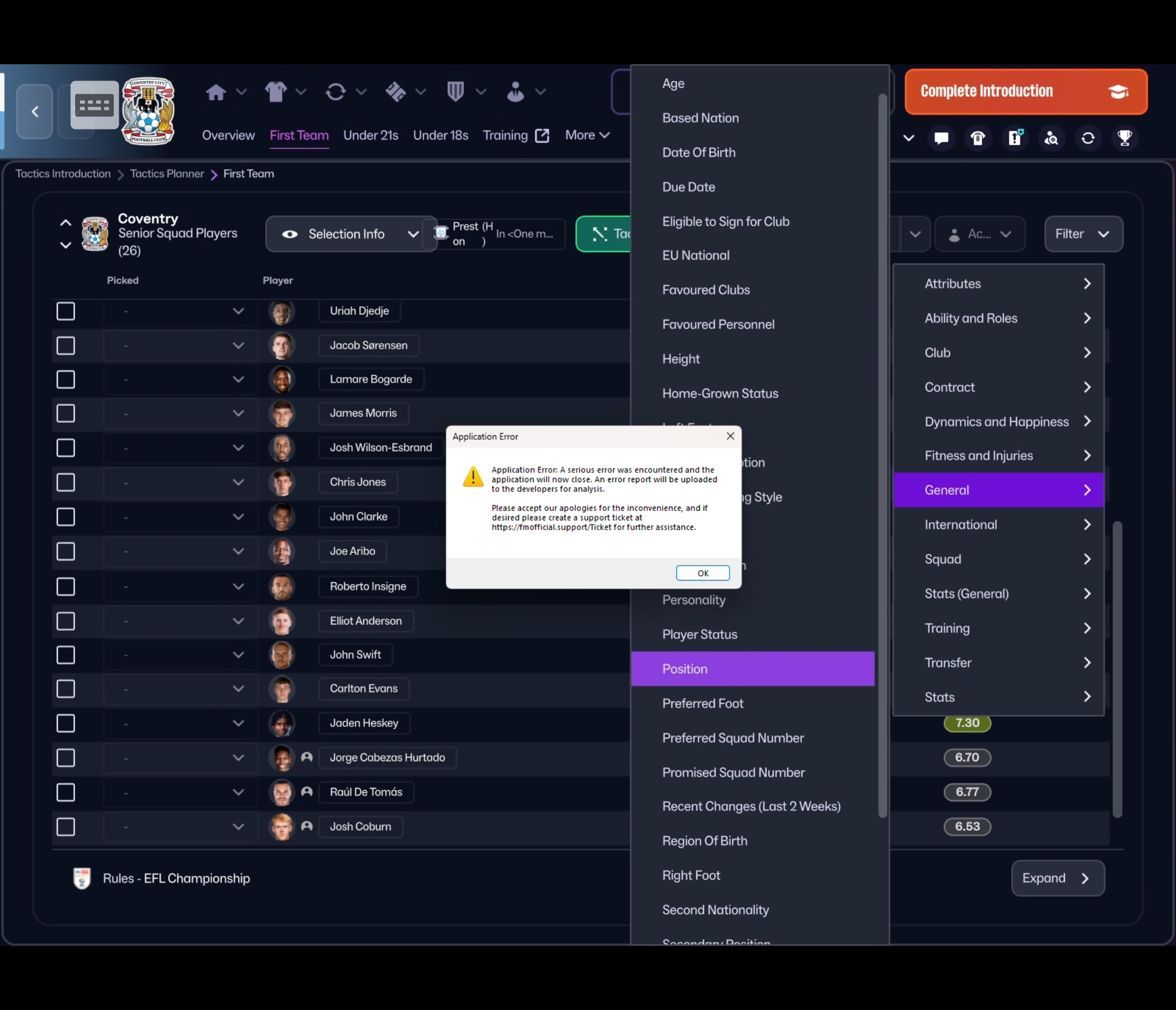This screenshot has width=1176, height=1010.
Task: Click the back arrow navigation button
Action: (x=35, y=111)
